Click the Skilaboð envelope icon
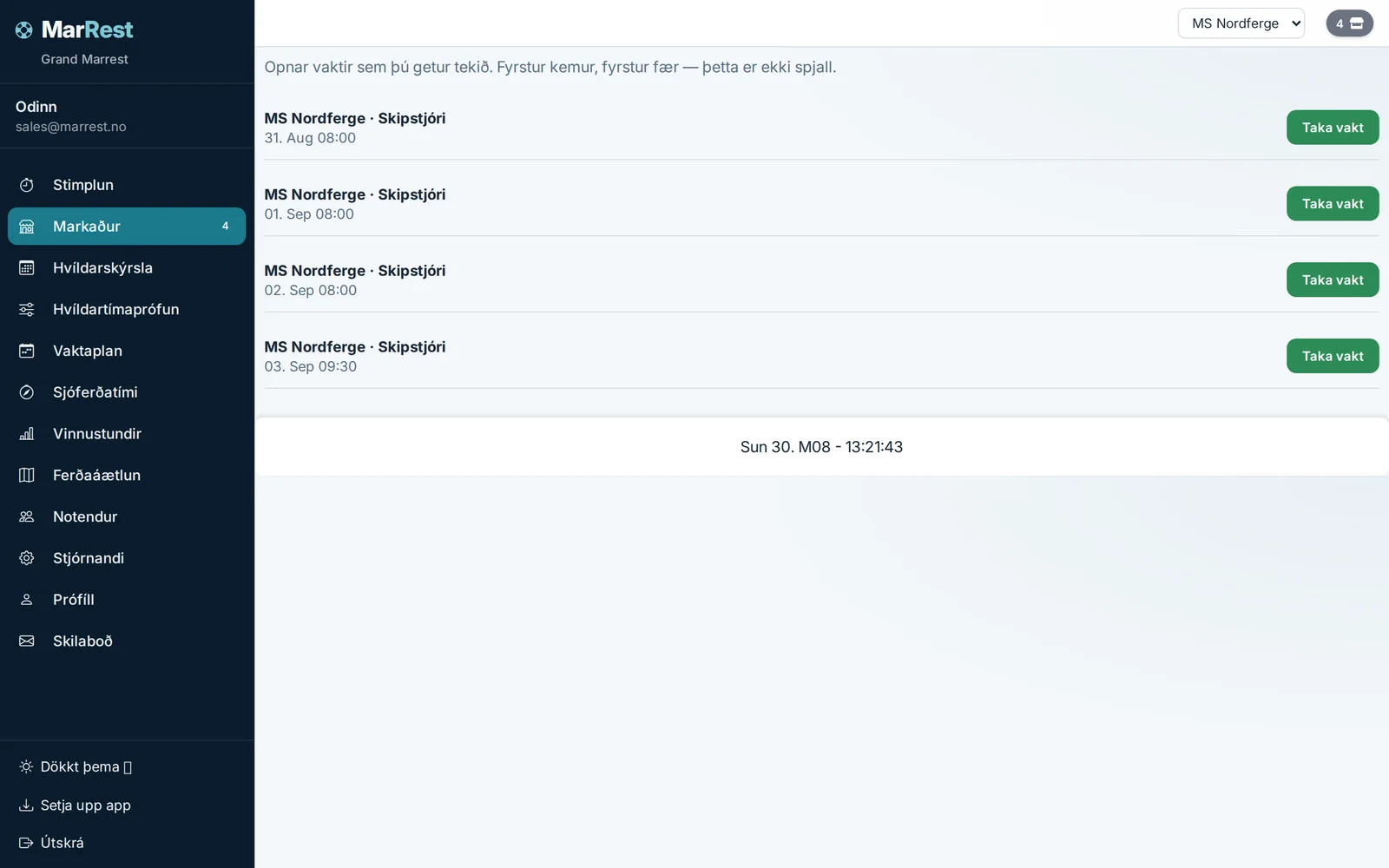This screenshot has height=868, width=1389. pos(27,641)
